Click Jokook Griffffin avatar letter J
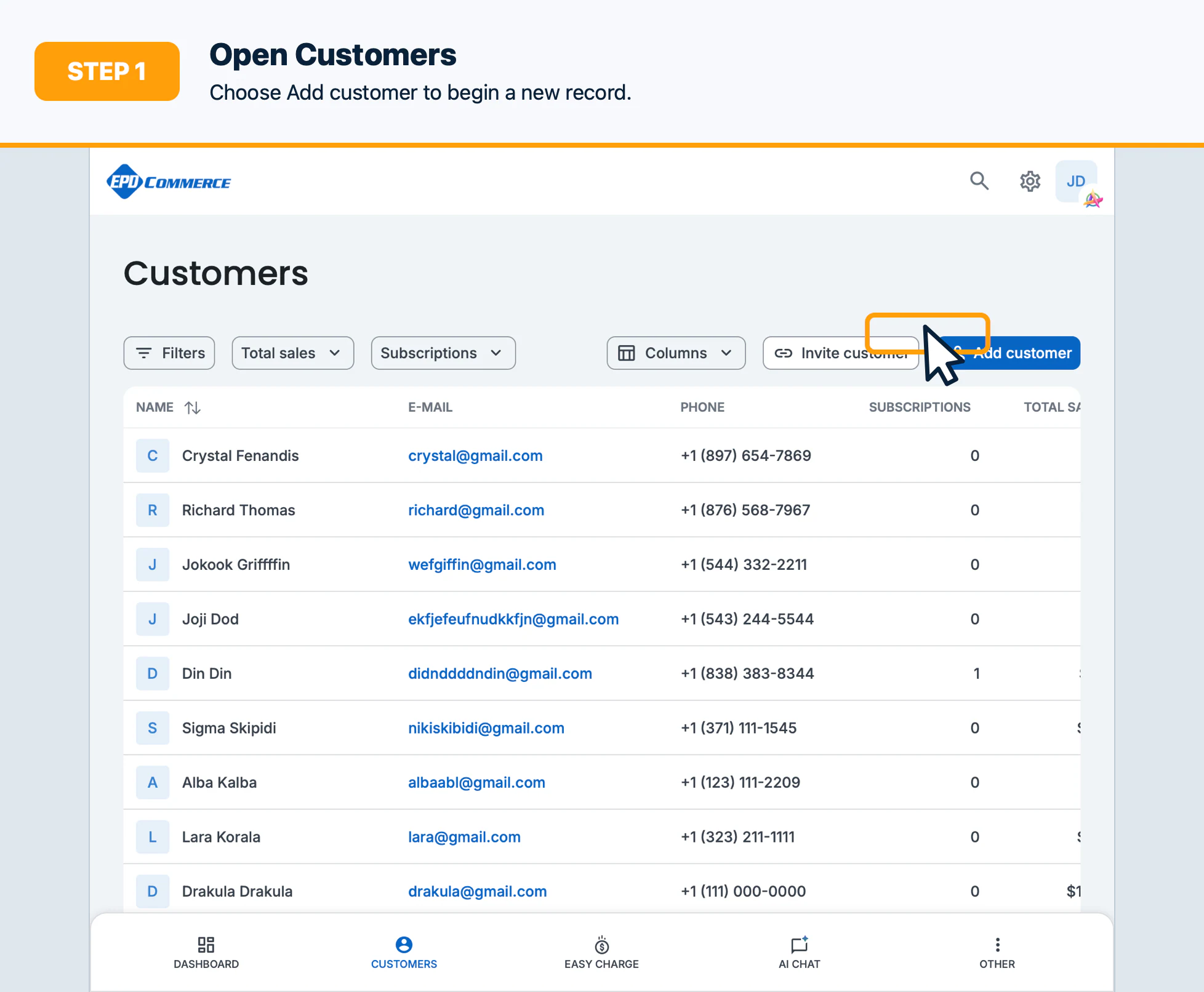This screenshot has width=1204, height=992. [153, 565]
